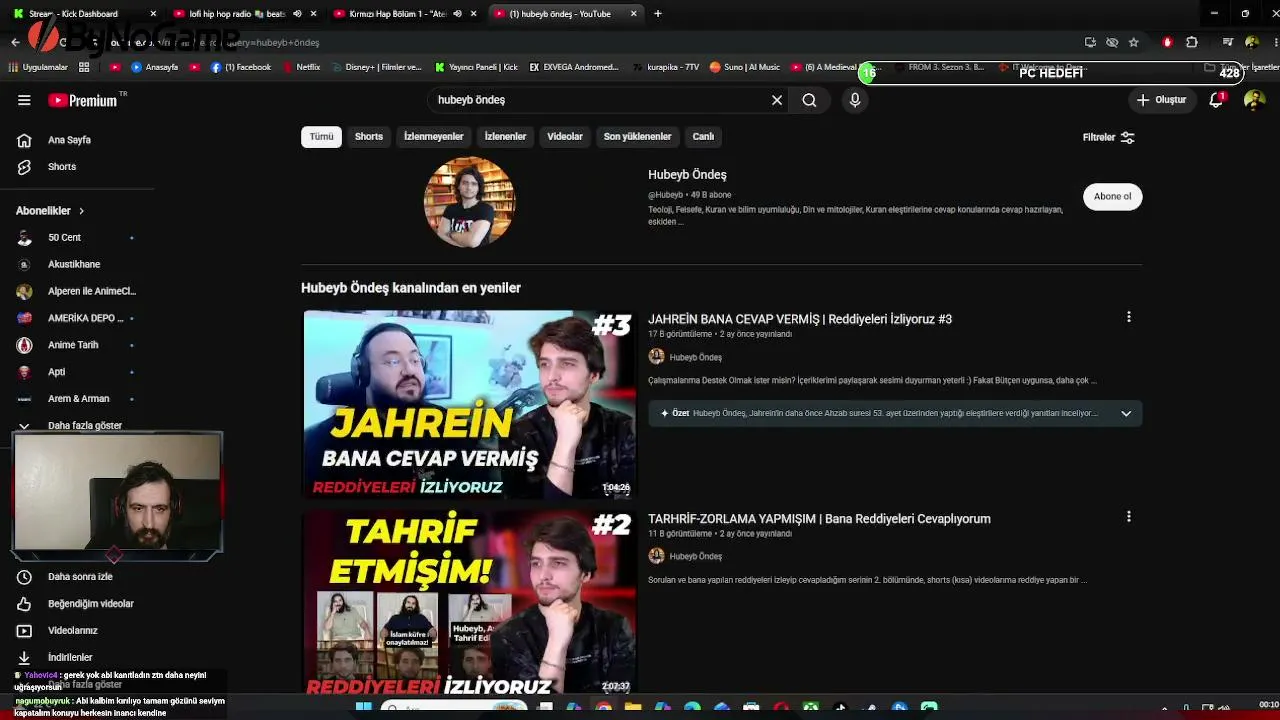The height and width of the screenshot is (720, 1280).
Task: Select the Tümü filter chip
Action: 321,137
